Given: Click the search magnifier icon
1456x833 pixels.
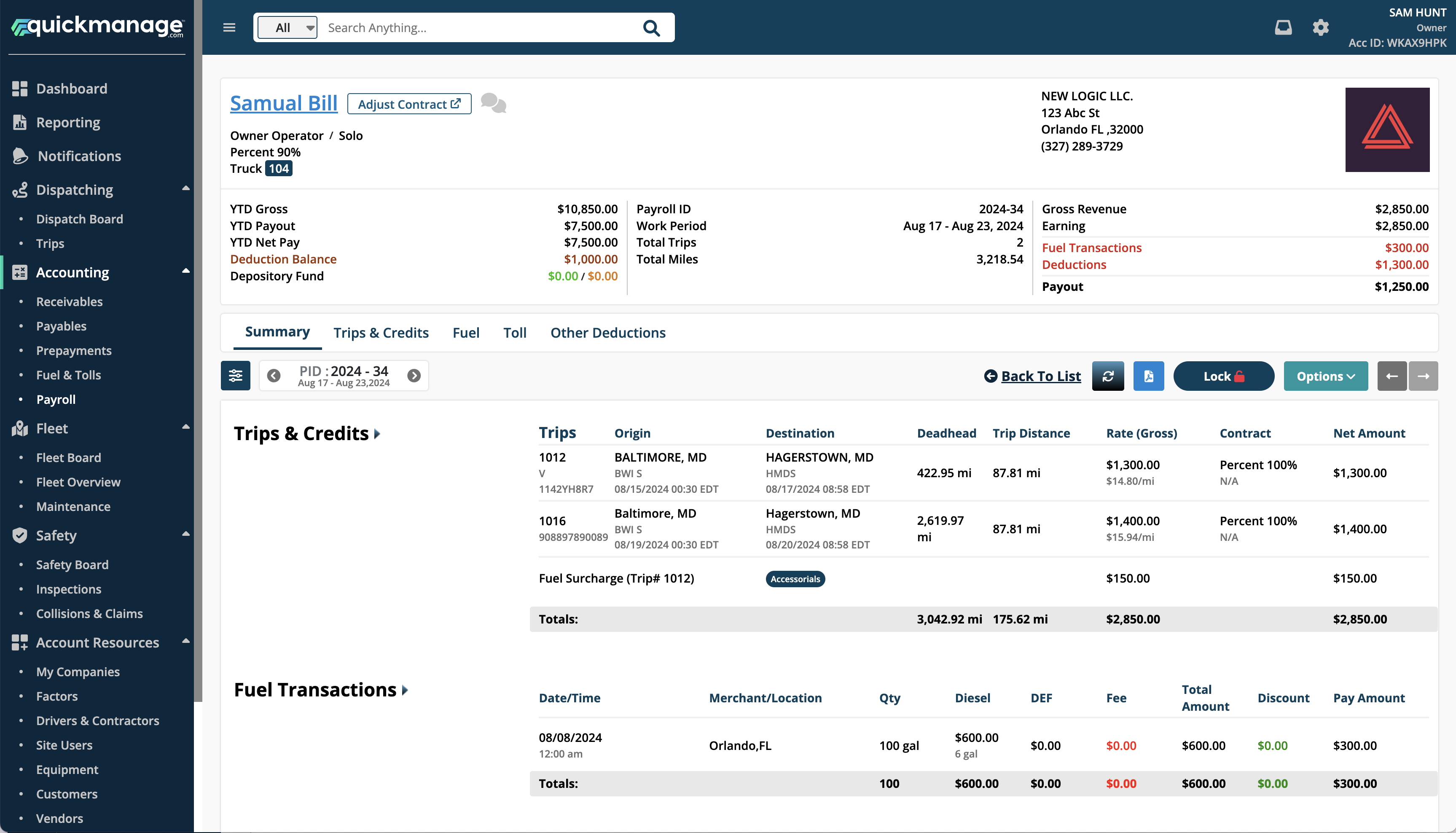Looking at the screenshot, I should tap(651, 28).
